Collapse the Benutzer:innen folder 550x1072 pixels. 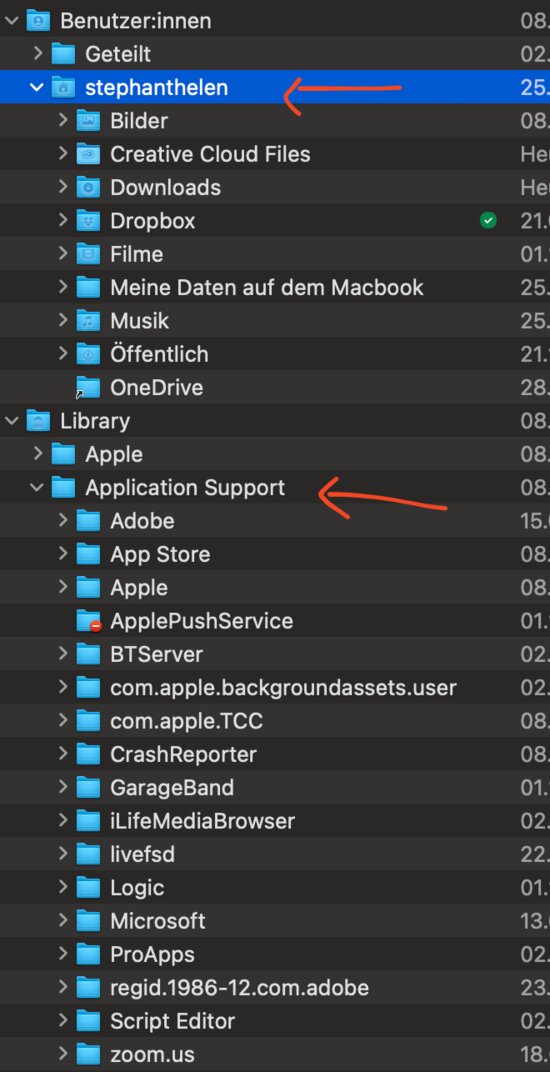(12, 21)
